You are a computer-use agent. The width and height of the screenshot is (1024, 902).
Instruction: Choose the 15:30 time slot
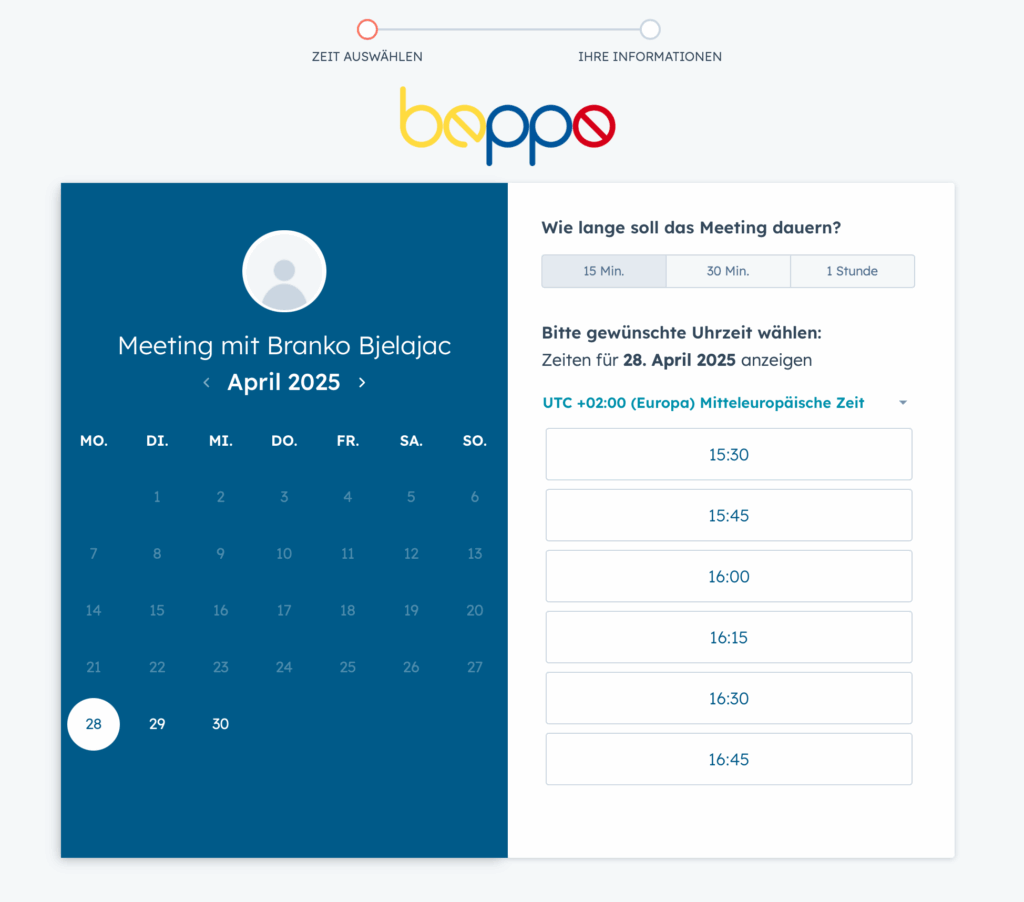tap(729, 455)
